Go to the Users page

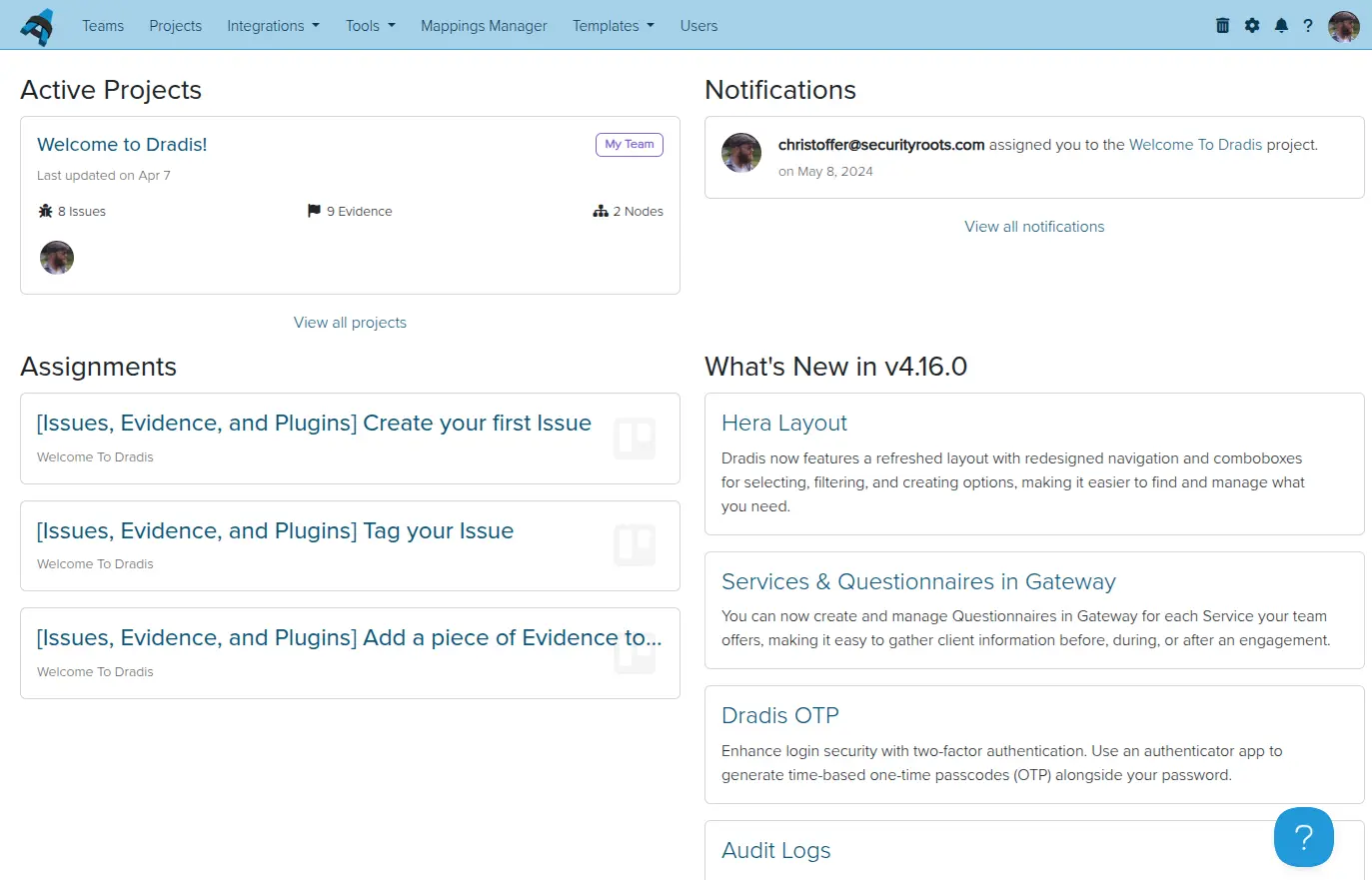(698, 26)
